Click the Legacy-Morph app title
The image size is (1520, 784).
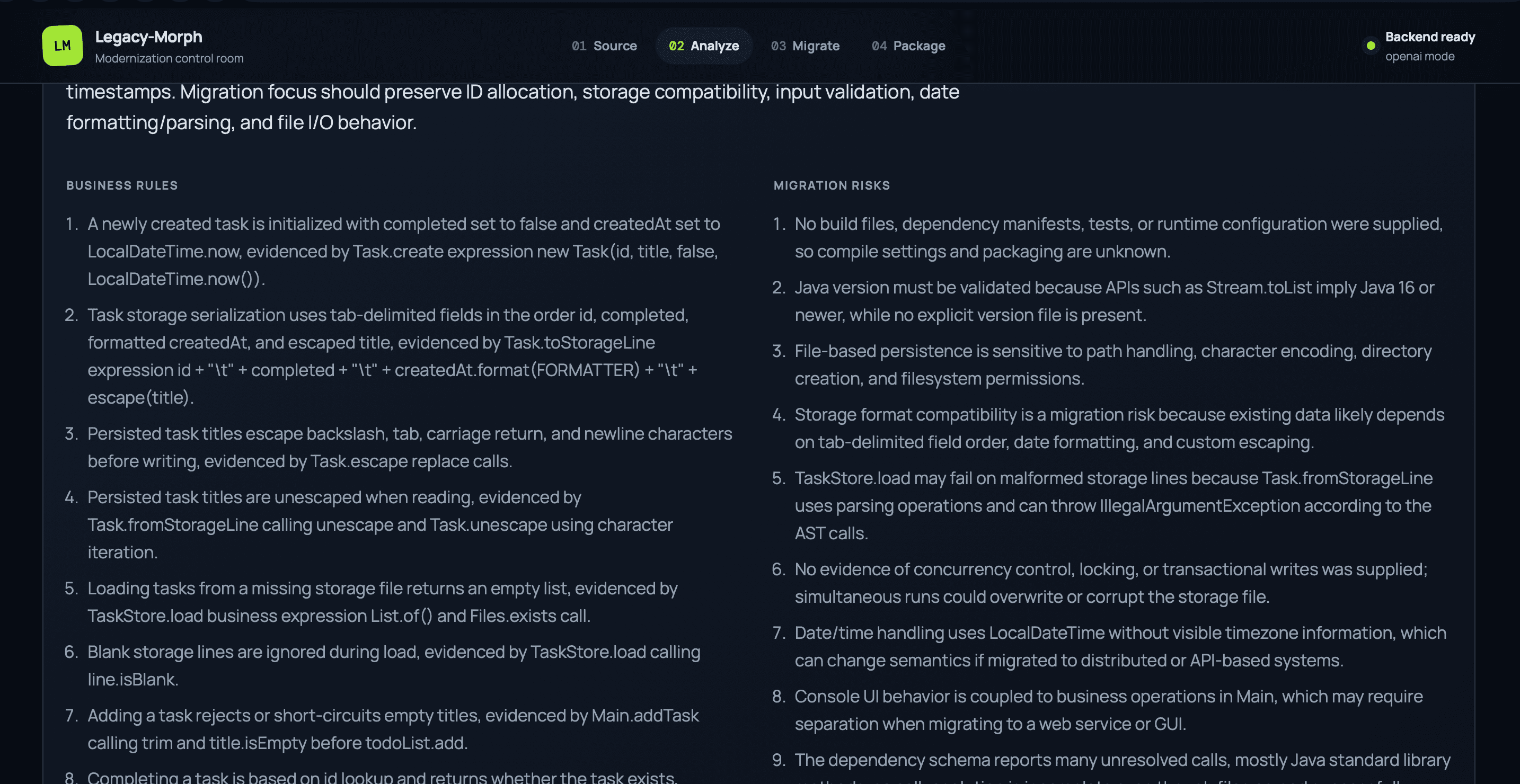[x=149, y=37]
